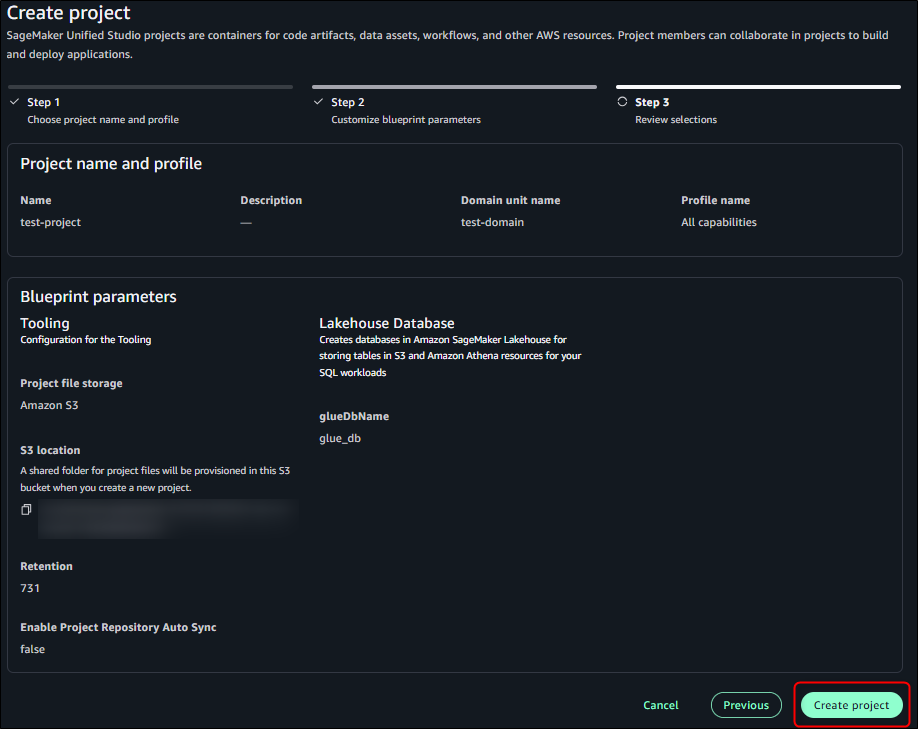Viewport: 918px width, 729px height.
Task: Select the glue_db database name value
Action: (x=339, y=438)
